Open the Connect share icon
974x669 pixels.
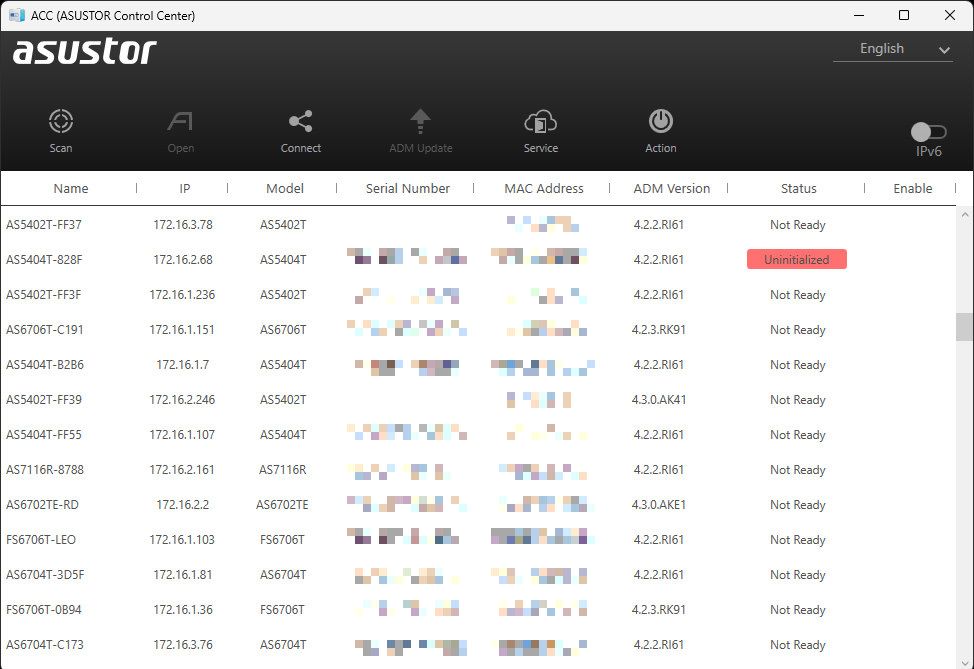point(301,121)
